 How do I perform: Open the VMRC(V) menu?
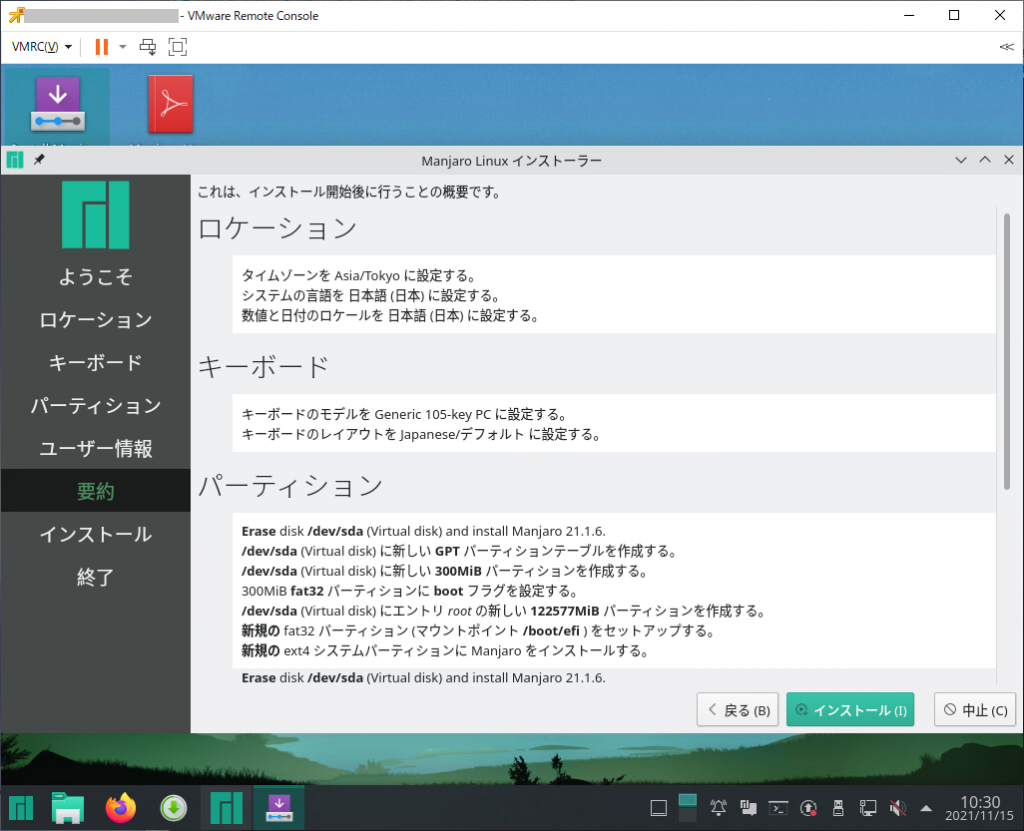click(42, 47)
